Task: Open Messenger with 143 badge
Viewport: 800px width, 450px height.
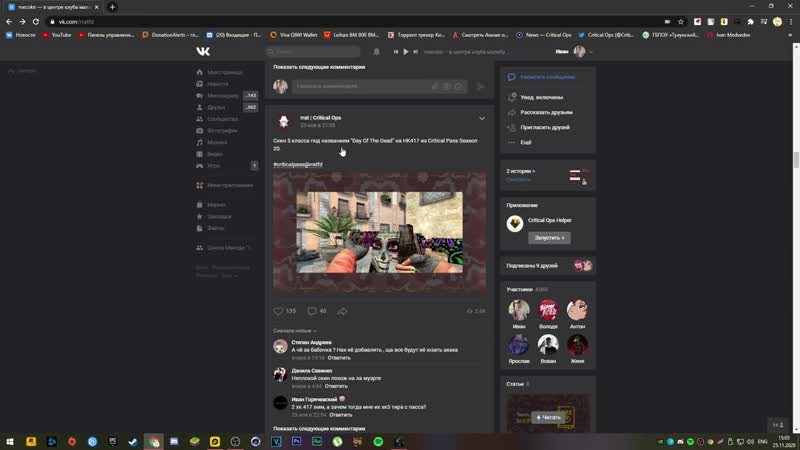Action: coord(227,95)
